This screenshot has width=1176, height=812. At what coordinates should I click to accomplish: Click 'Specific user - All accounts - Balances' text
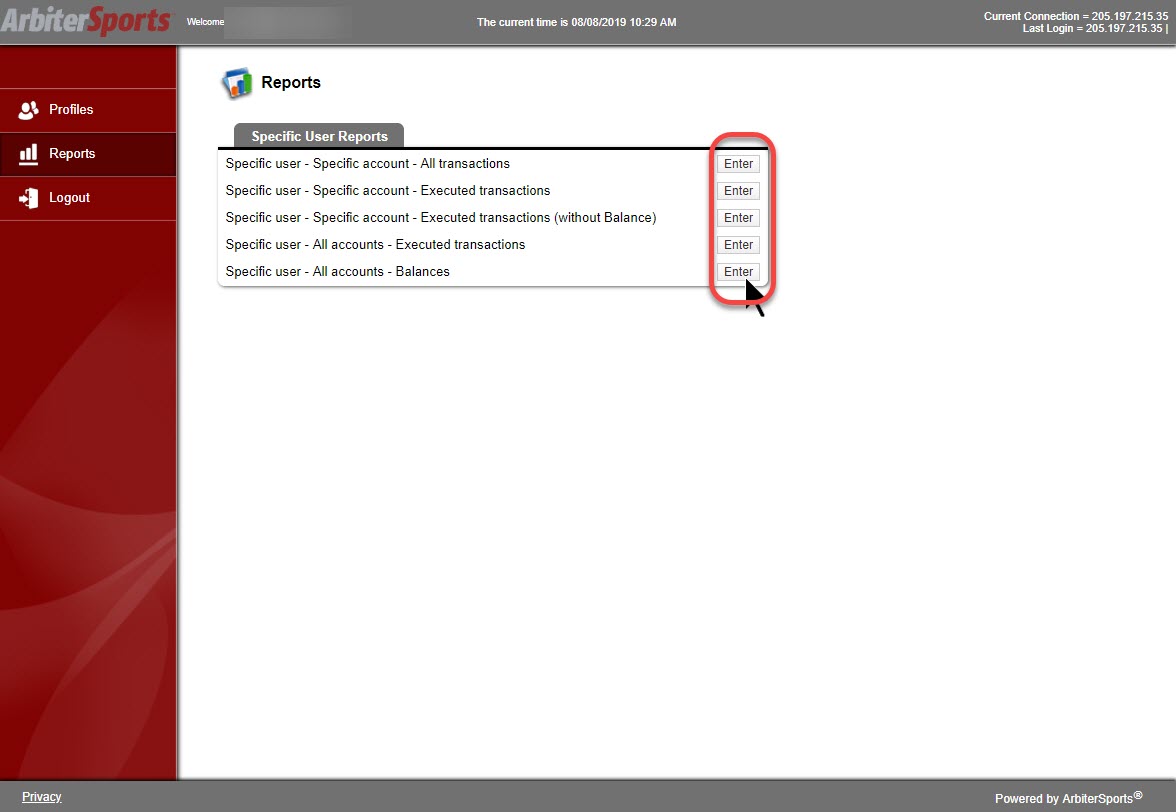coord(338,271)
